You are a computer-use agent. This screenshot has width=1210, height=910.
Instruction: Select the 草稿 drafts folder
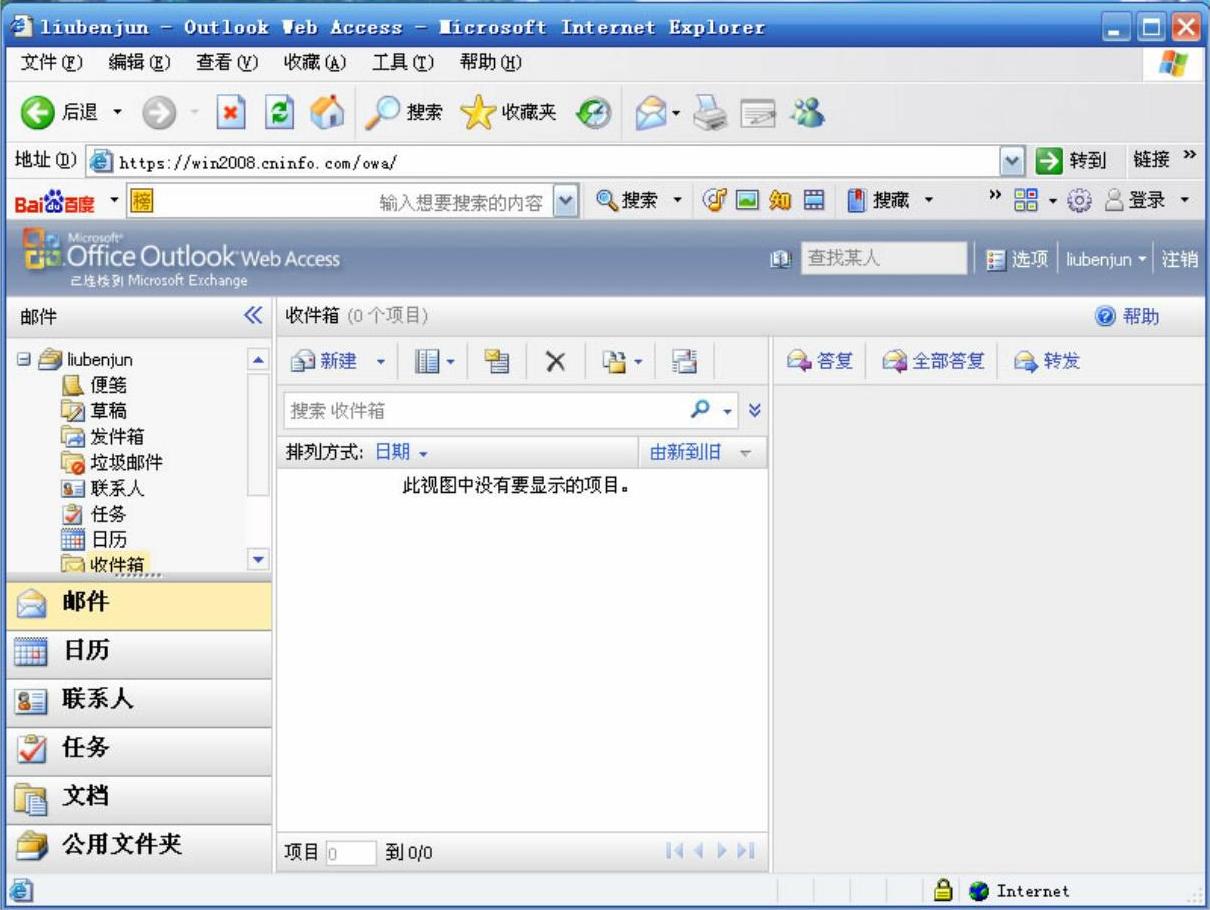(96, 411)
